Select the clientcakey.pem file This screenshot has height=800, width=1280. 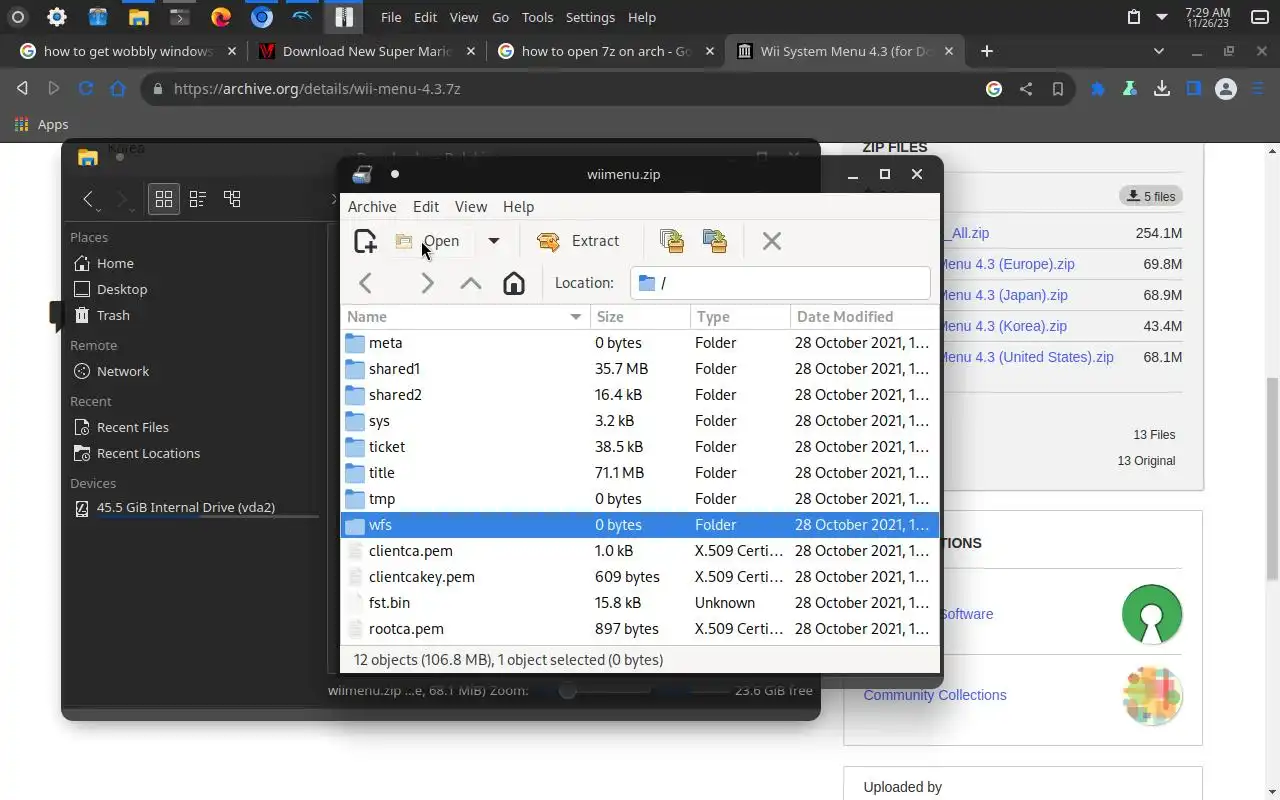click(x=640, y=577)
